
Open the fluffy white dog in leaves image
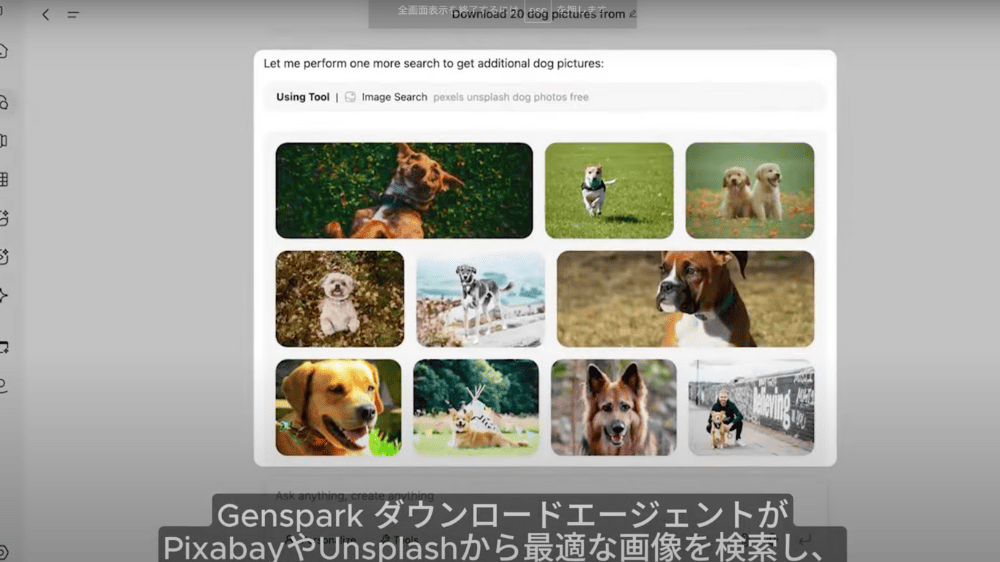pos(340,299)
